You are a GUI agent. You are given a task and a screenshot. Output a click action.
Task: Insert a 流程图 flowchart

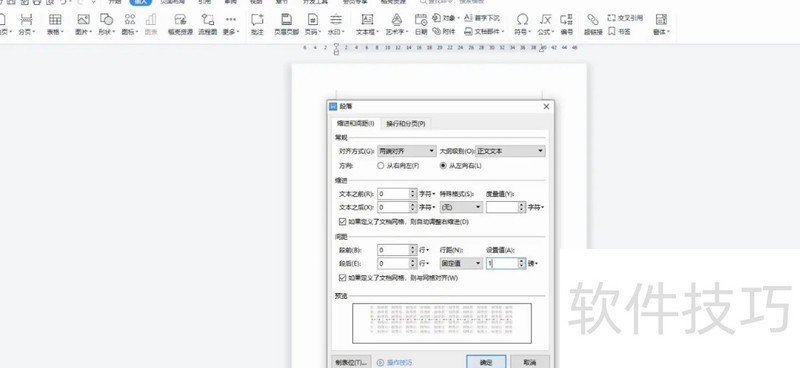[208, 24]
